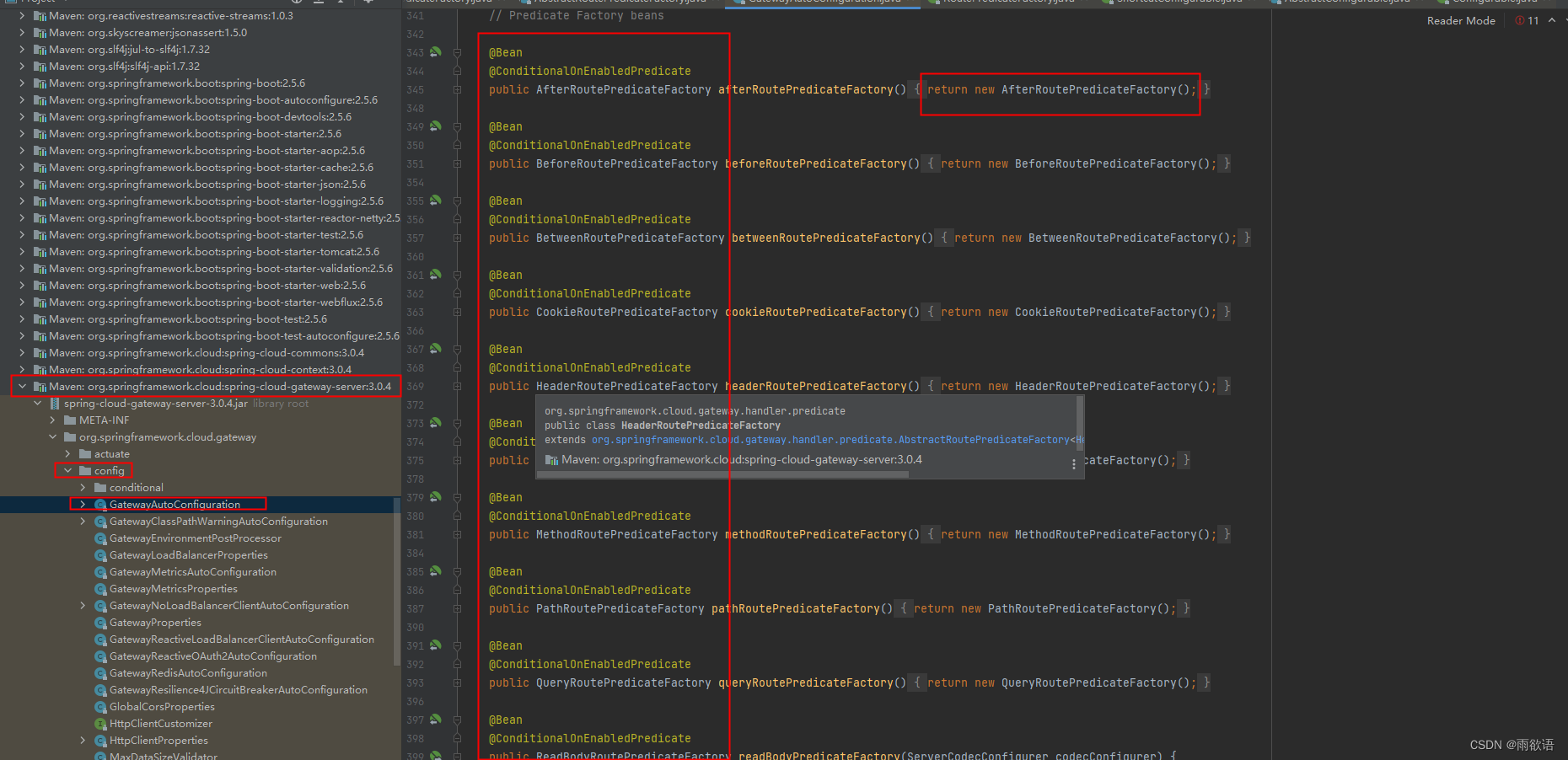Select the GatewayAutoConfiguration class in the tree

click(x=175, y=505)
